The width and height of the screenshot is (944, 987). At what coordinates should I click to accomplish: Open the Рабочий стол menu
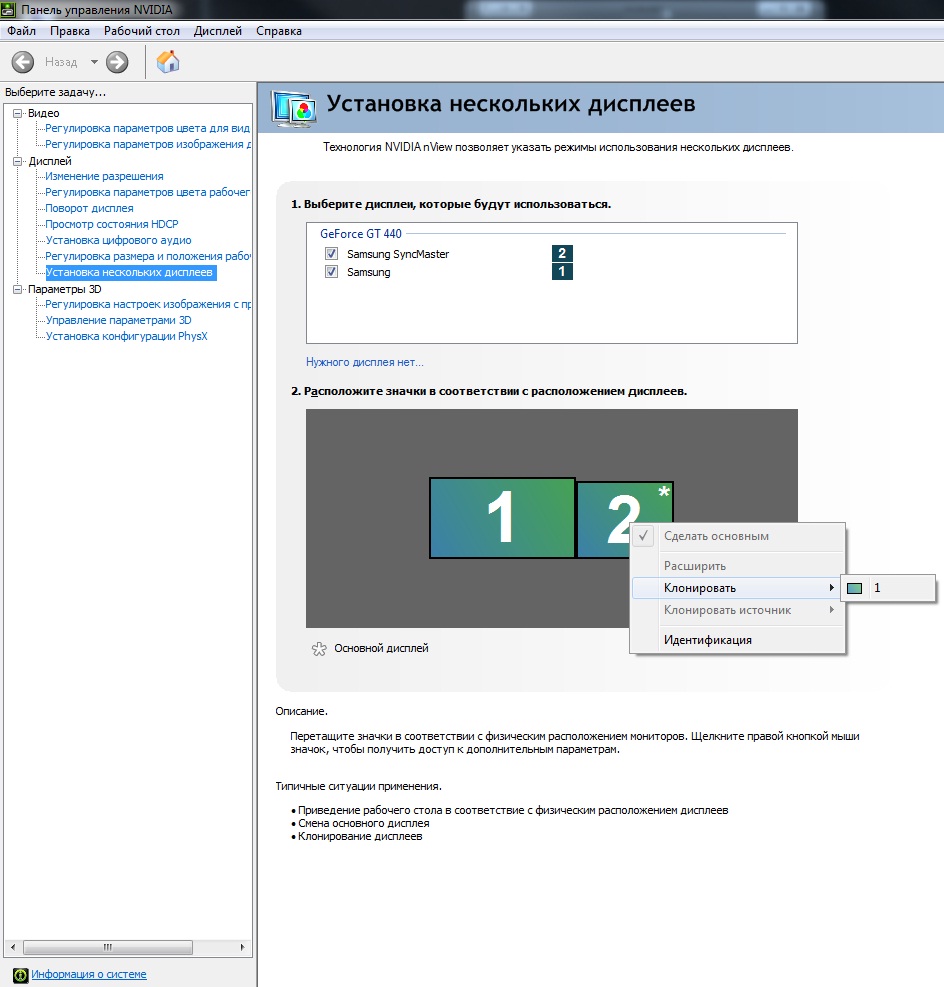(x=142, y=31)
